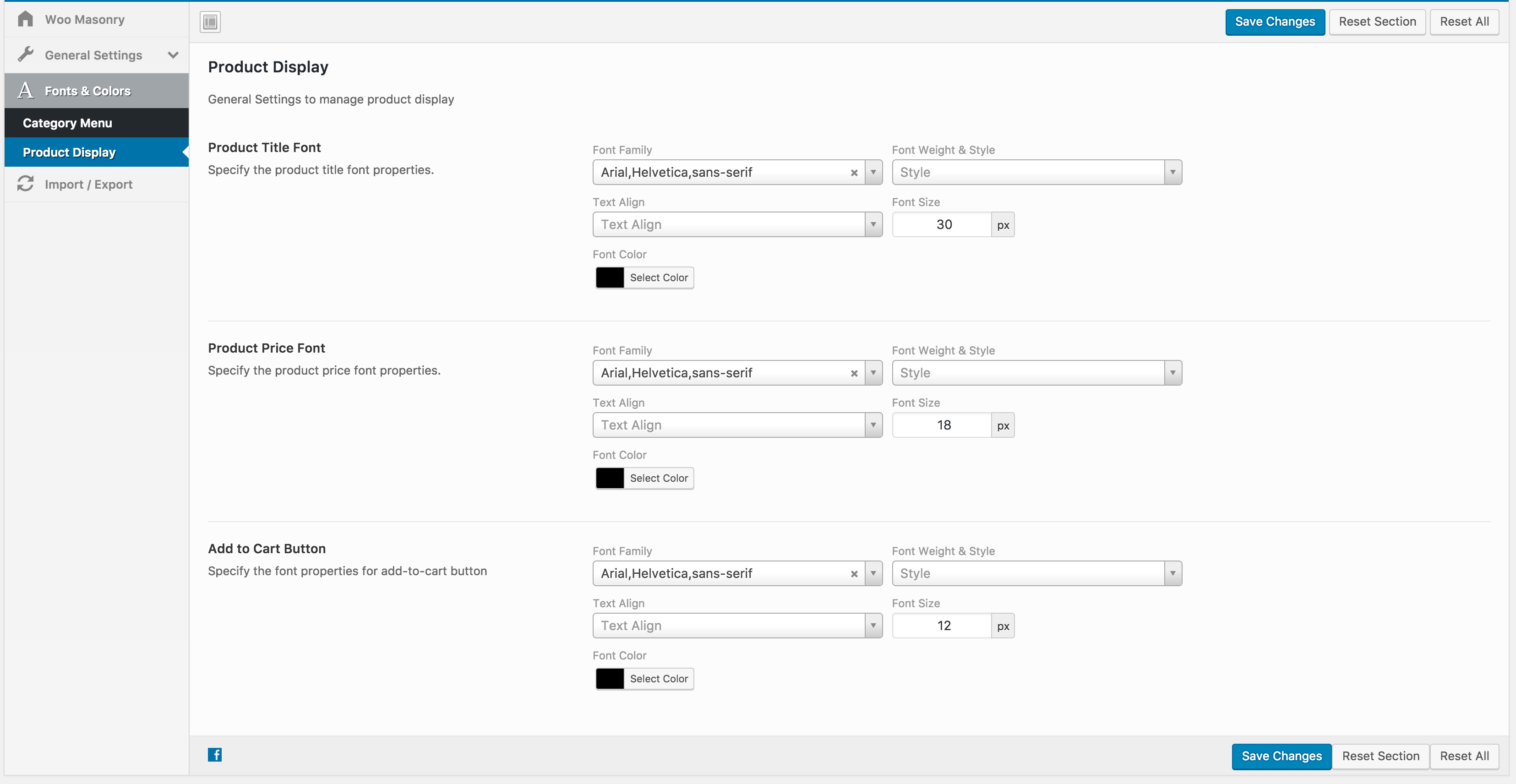Screen dimensions: 1516x784
Task: Open Product Title Text Align dropdown
Action: [737, 225]
